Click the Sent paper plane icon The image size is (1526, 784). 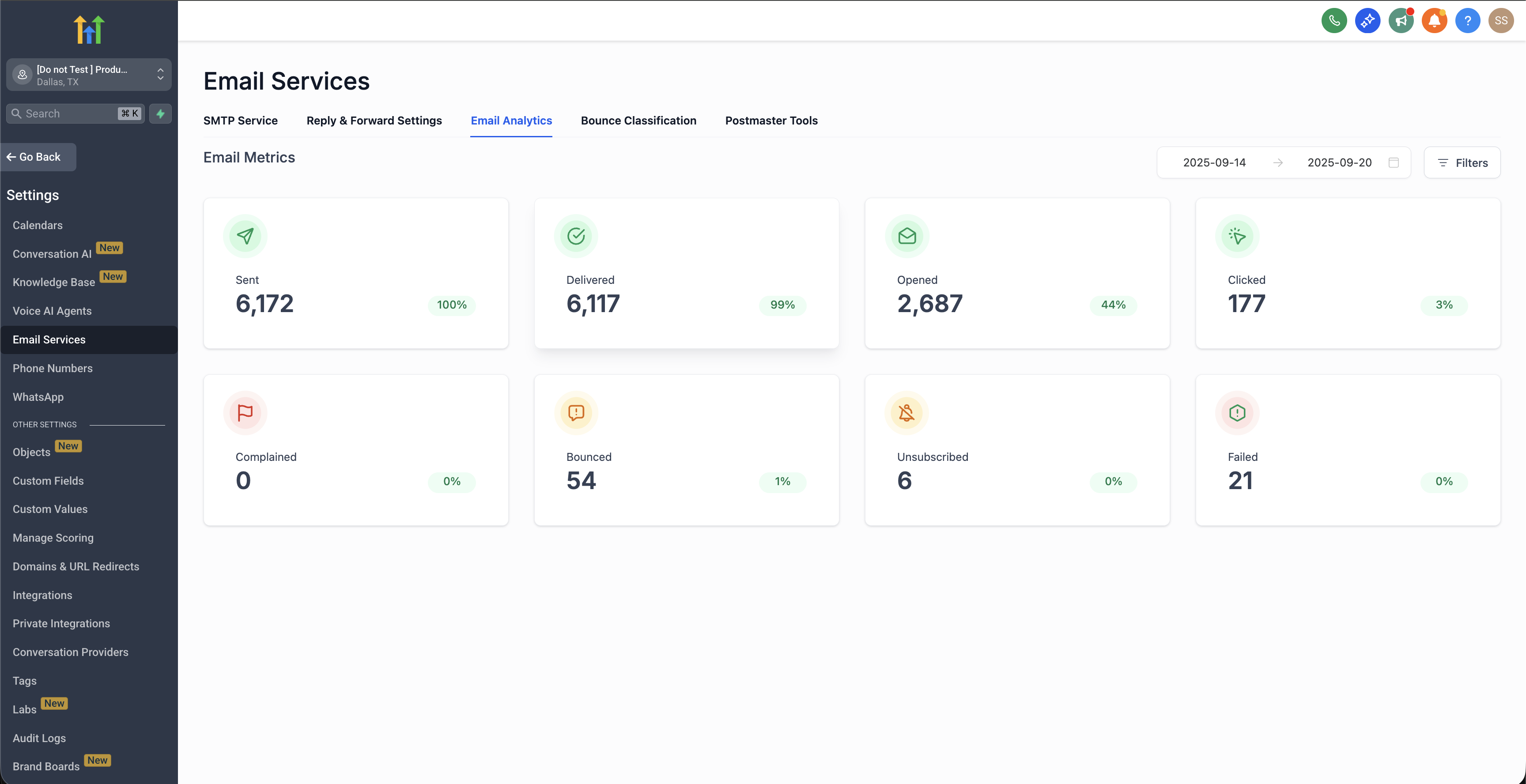click(245, 236)
